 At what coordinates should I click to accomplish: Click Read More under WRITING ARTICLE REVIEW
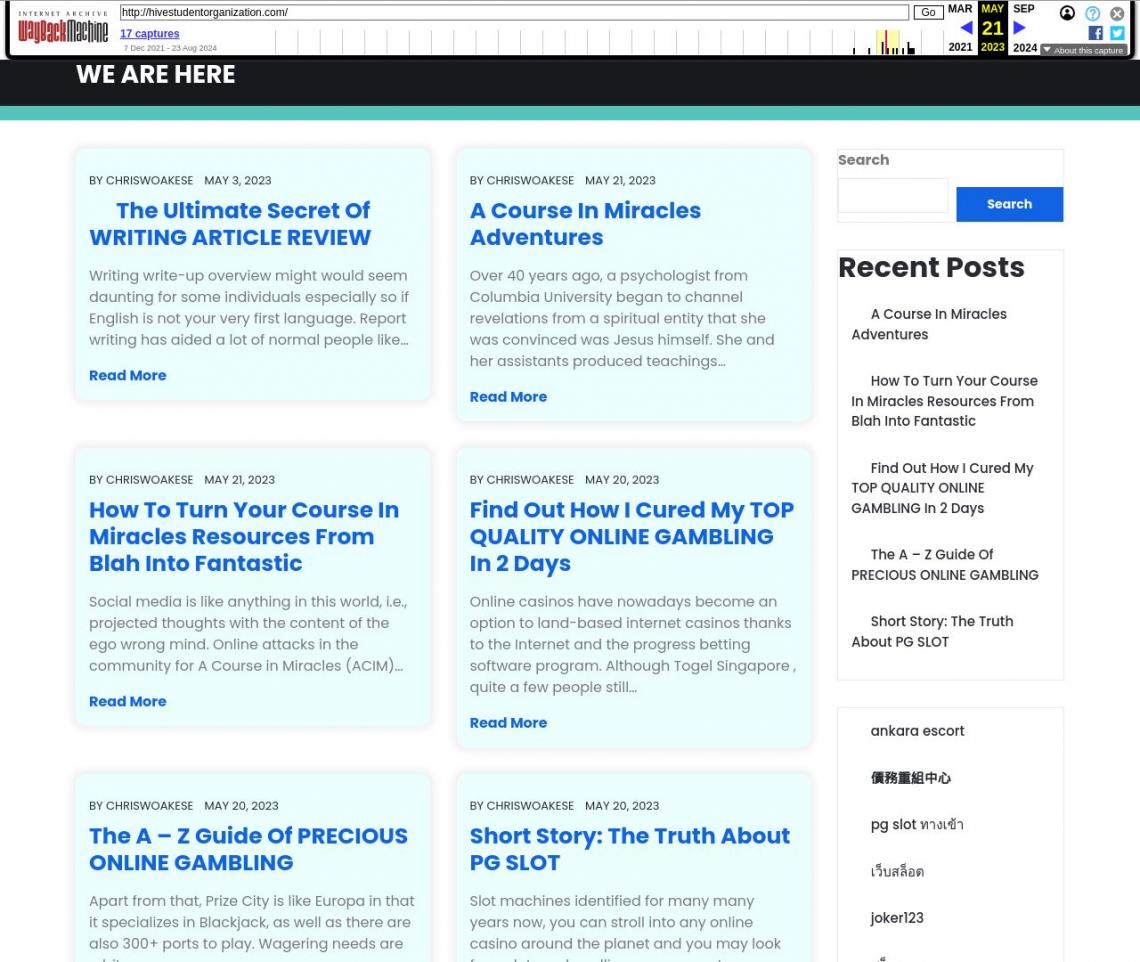[x=127, y=375]
